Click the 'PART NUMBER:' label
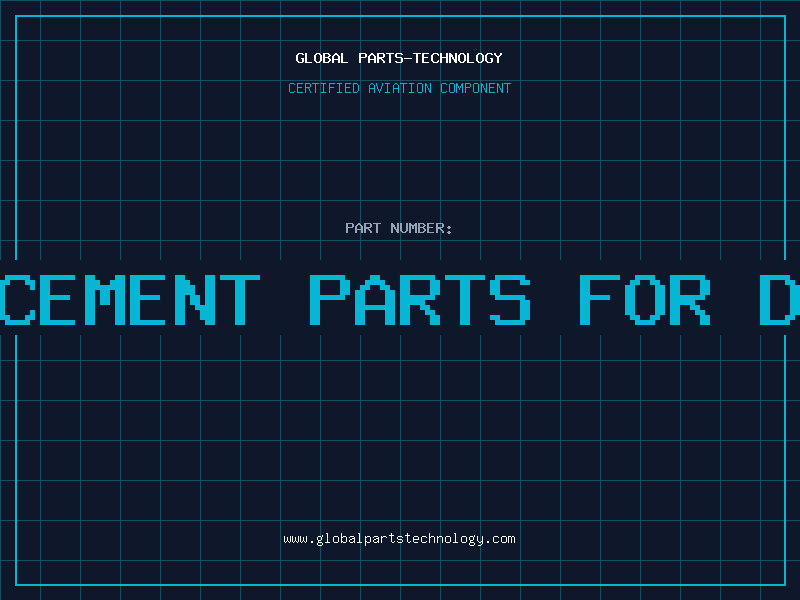Image resolution: width=800 pixels, height=600 pixels. [399, 228]
